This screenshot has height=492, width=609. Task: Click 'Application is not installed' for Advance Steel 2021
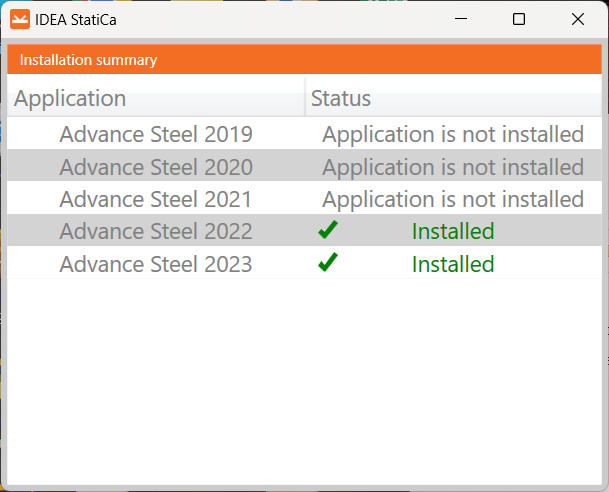pos(453,199)
